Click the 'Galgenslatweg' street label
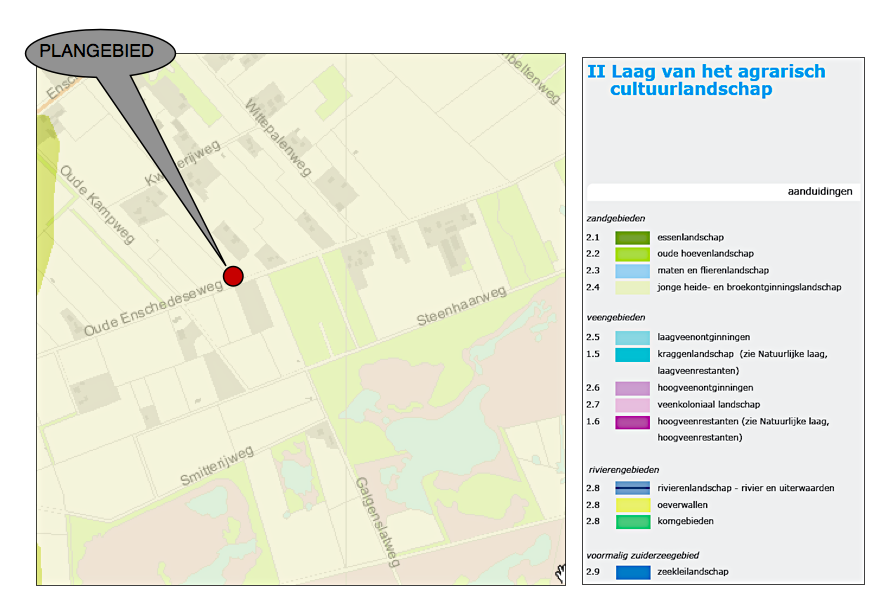The width and height of the screenshot is (885, 596). coord(378,522)
